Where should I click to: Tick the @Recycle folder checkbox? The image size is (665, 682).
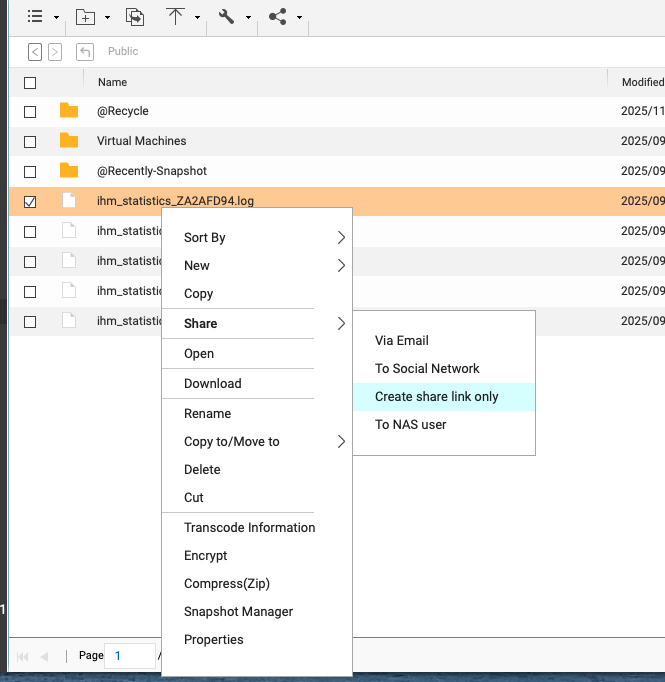click(x=30, y=112)
